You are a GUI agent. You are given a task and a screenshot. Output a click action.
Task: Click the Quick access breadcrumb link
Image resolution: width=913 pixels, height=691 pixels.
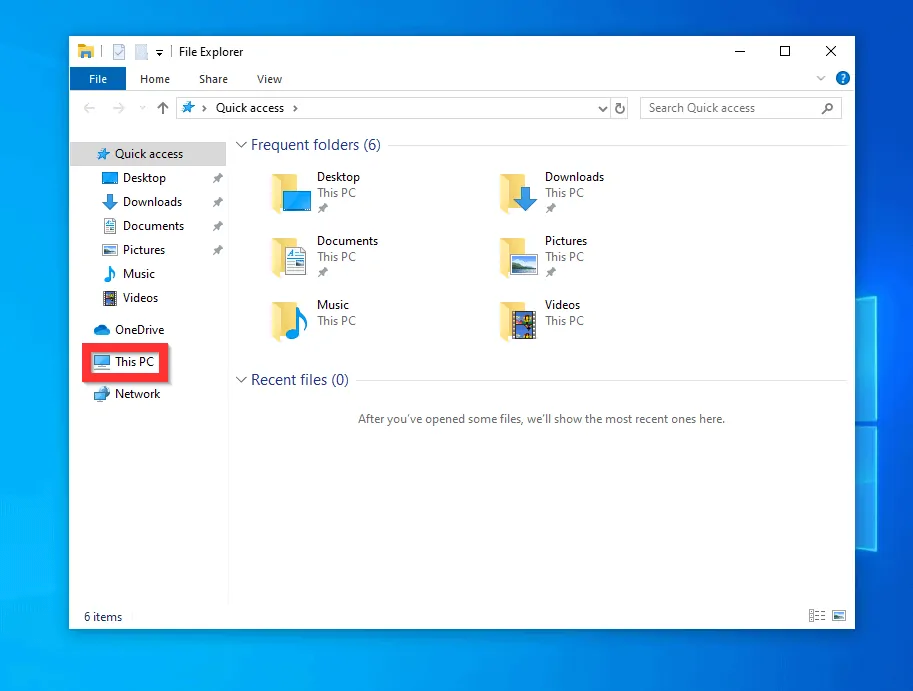pos(250,107)
